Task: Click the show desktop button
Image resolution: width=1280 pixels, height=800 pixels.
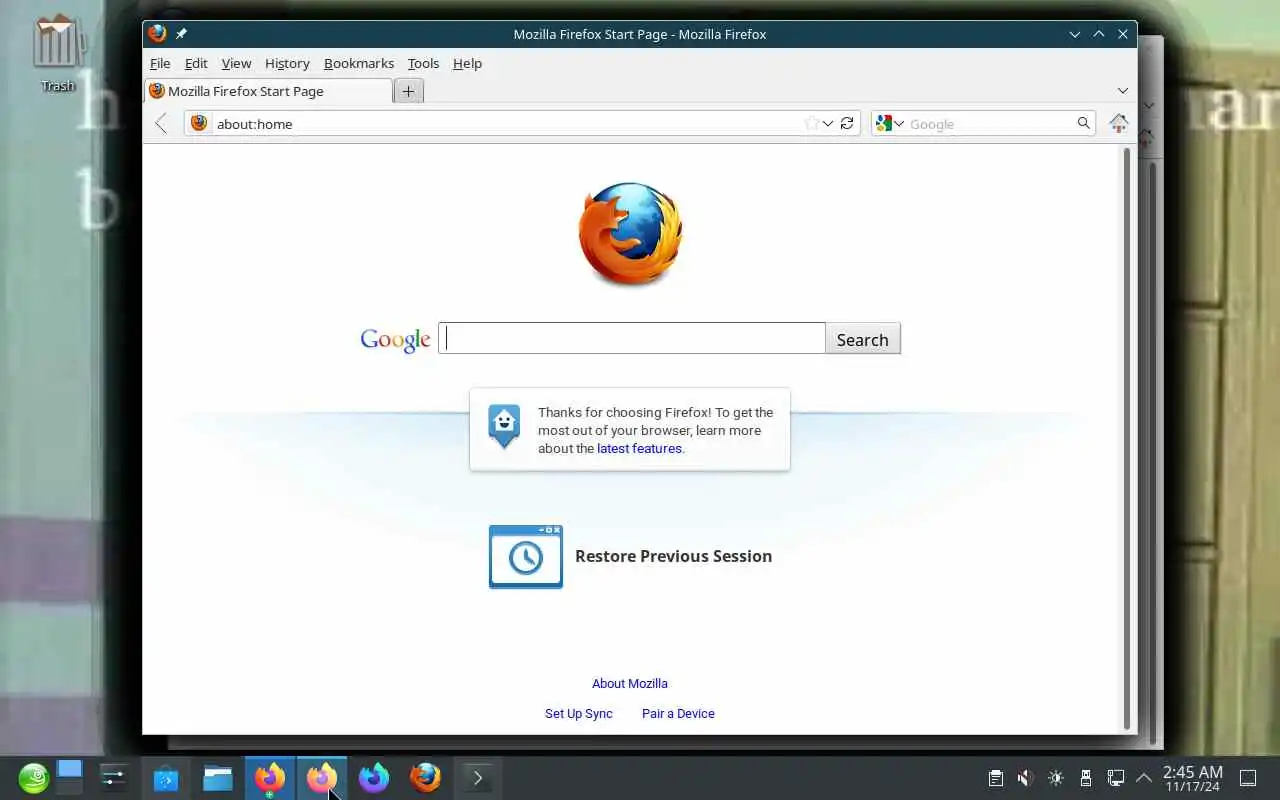Action: point(1249,777)
